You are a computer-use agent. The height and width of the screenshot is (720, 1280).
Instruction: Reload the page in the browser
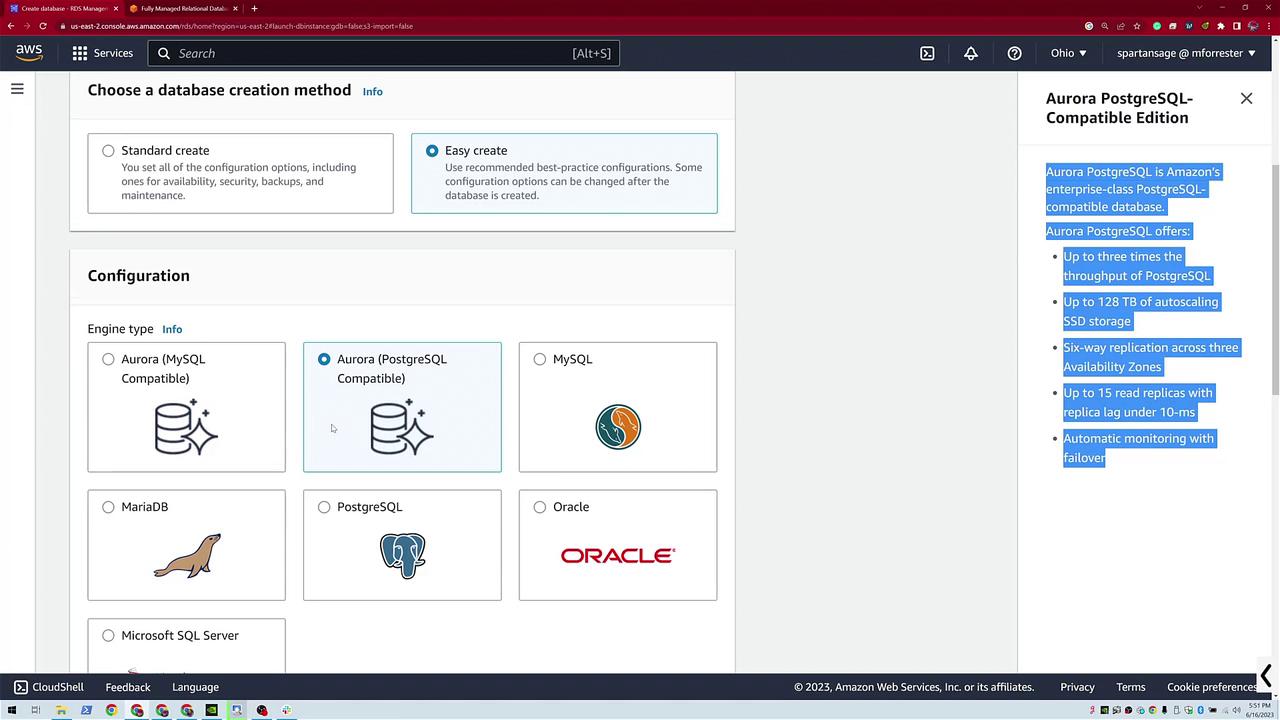[42, 26]
